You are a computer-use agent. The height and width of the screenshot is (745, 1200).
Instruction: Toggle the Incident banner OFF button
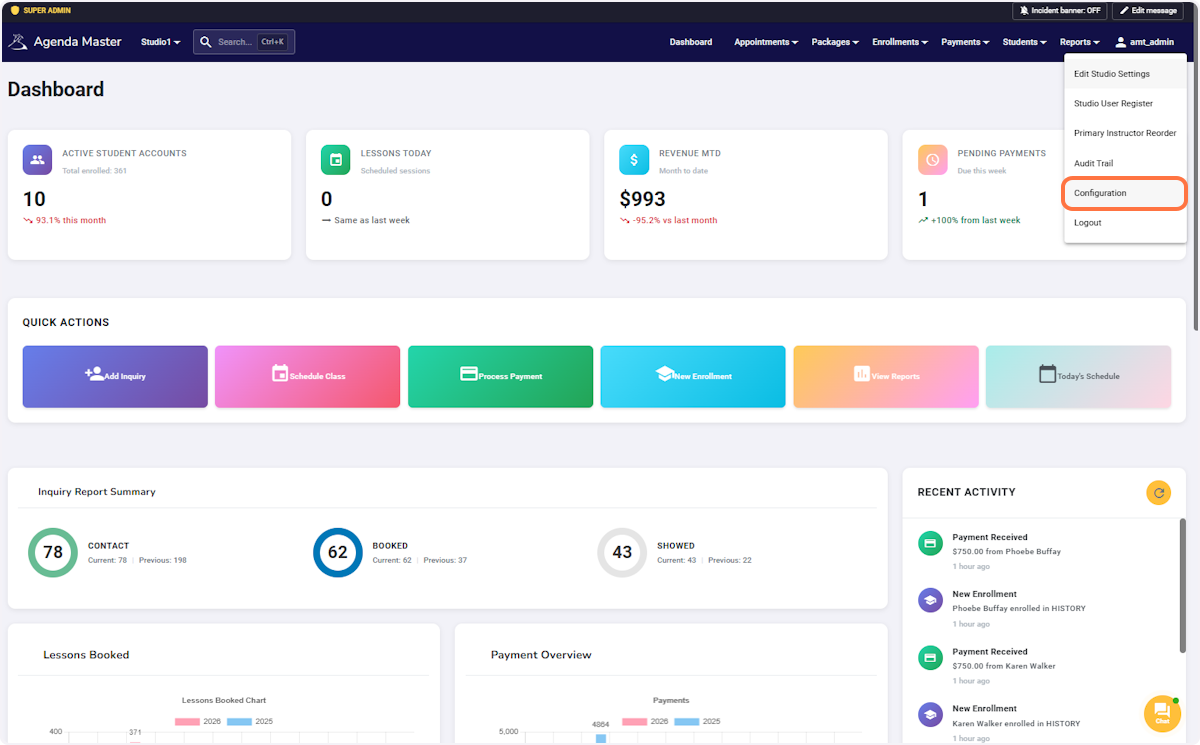(1059, 10)
